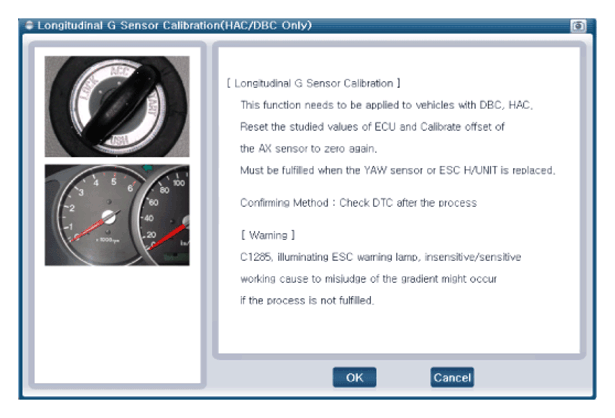The width and height of the screenshot is (615, 418).
Task: Click 'Reset the studied values of ECU' line
Action: (x=372, y=127)
